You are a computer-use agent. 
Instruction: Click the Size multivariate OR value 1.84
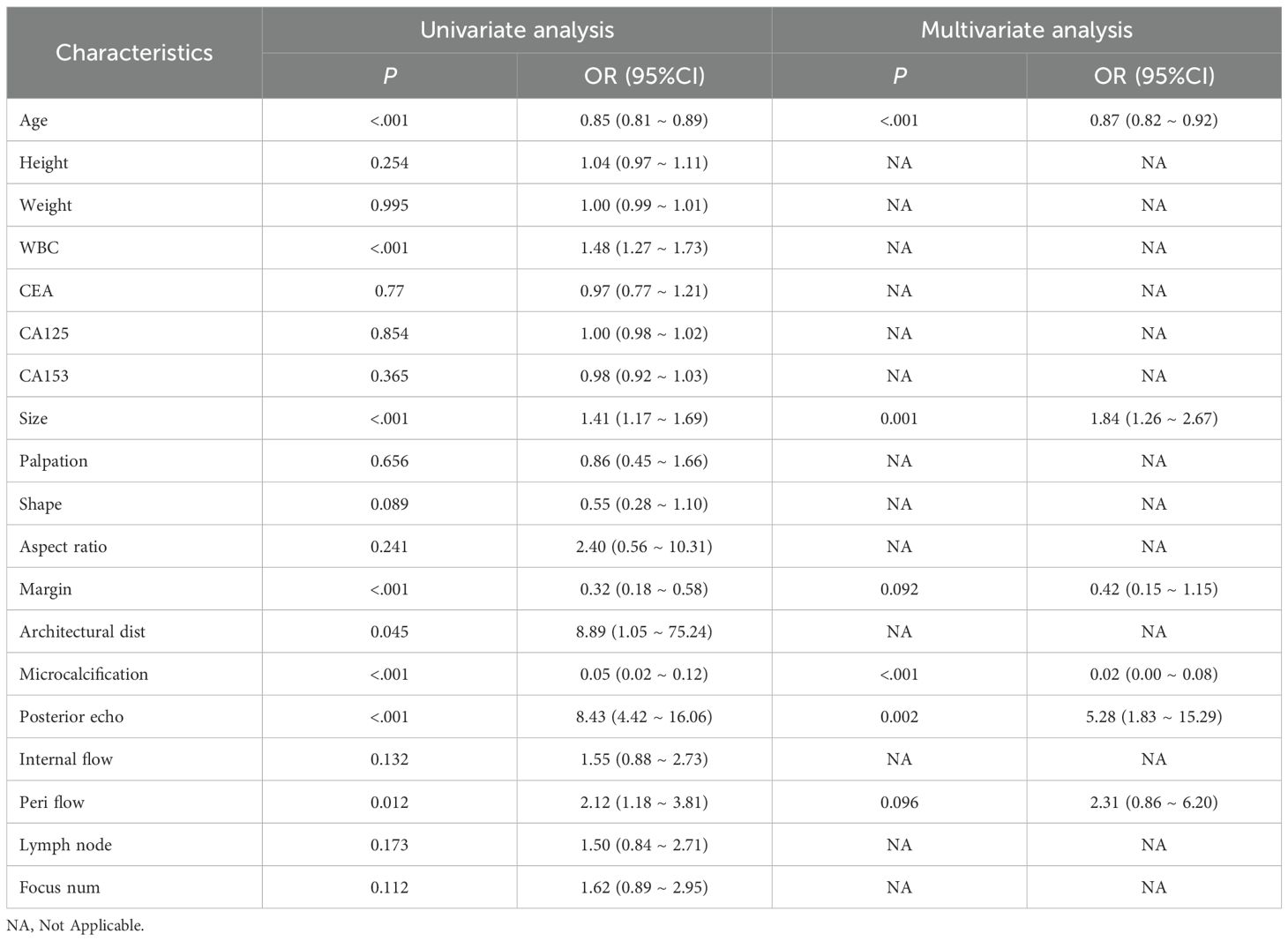[x=1153, y=418]
